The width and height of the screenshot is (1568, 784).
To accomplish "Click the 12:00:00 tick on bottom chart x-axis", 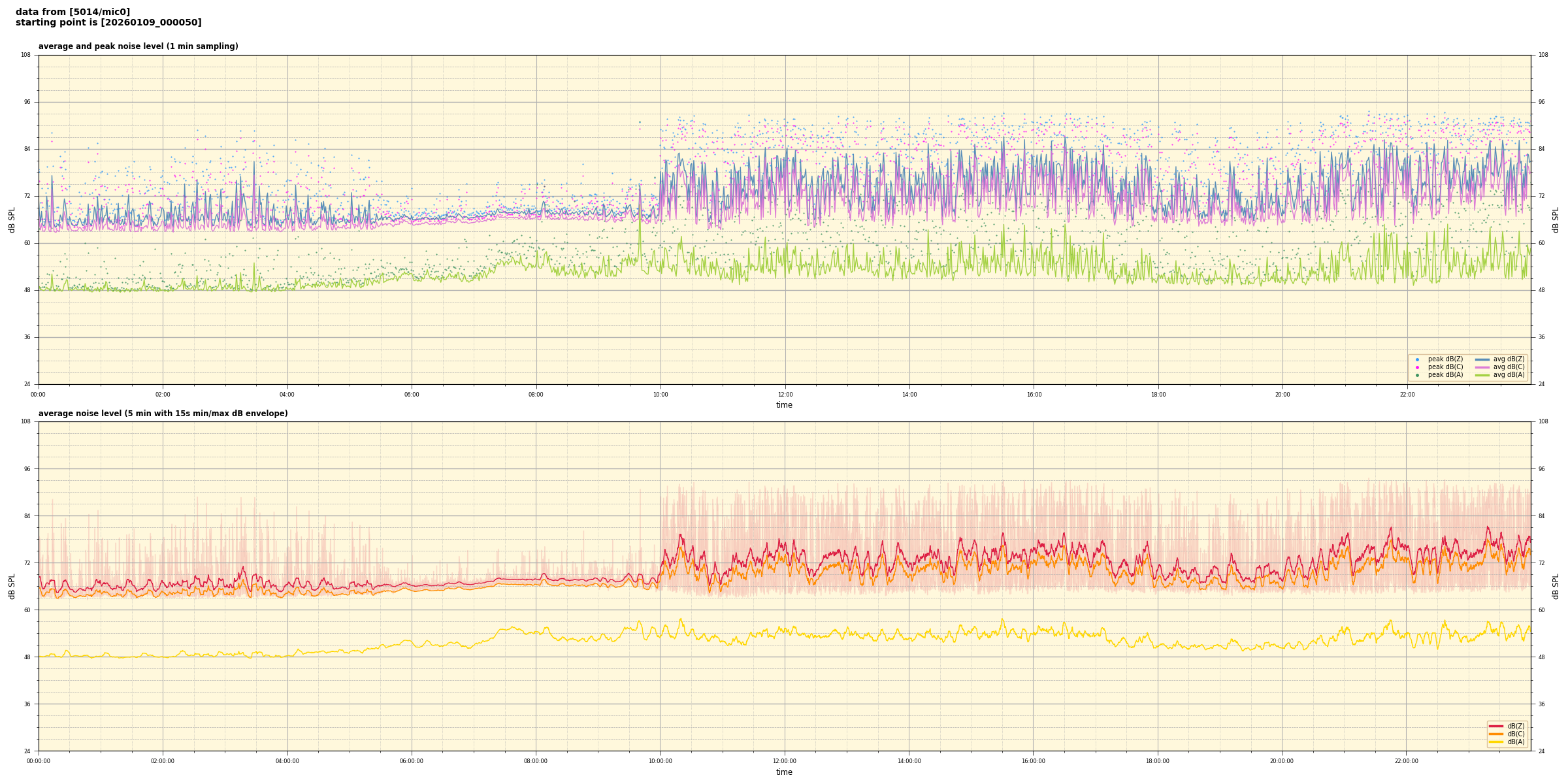I will click(x=785, y=761).
